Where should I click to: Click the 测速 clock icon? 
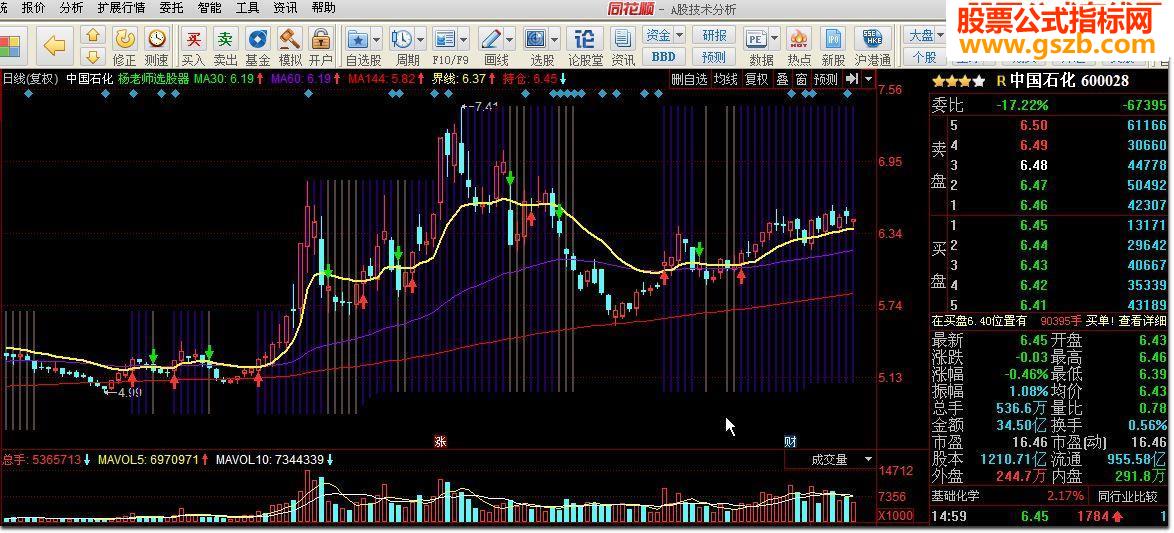pos(156,38)
